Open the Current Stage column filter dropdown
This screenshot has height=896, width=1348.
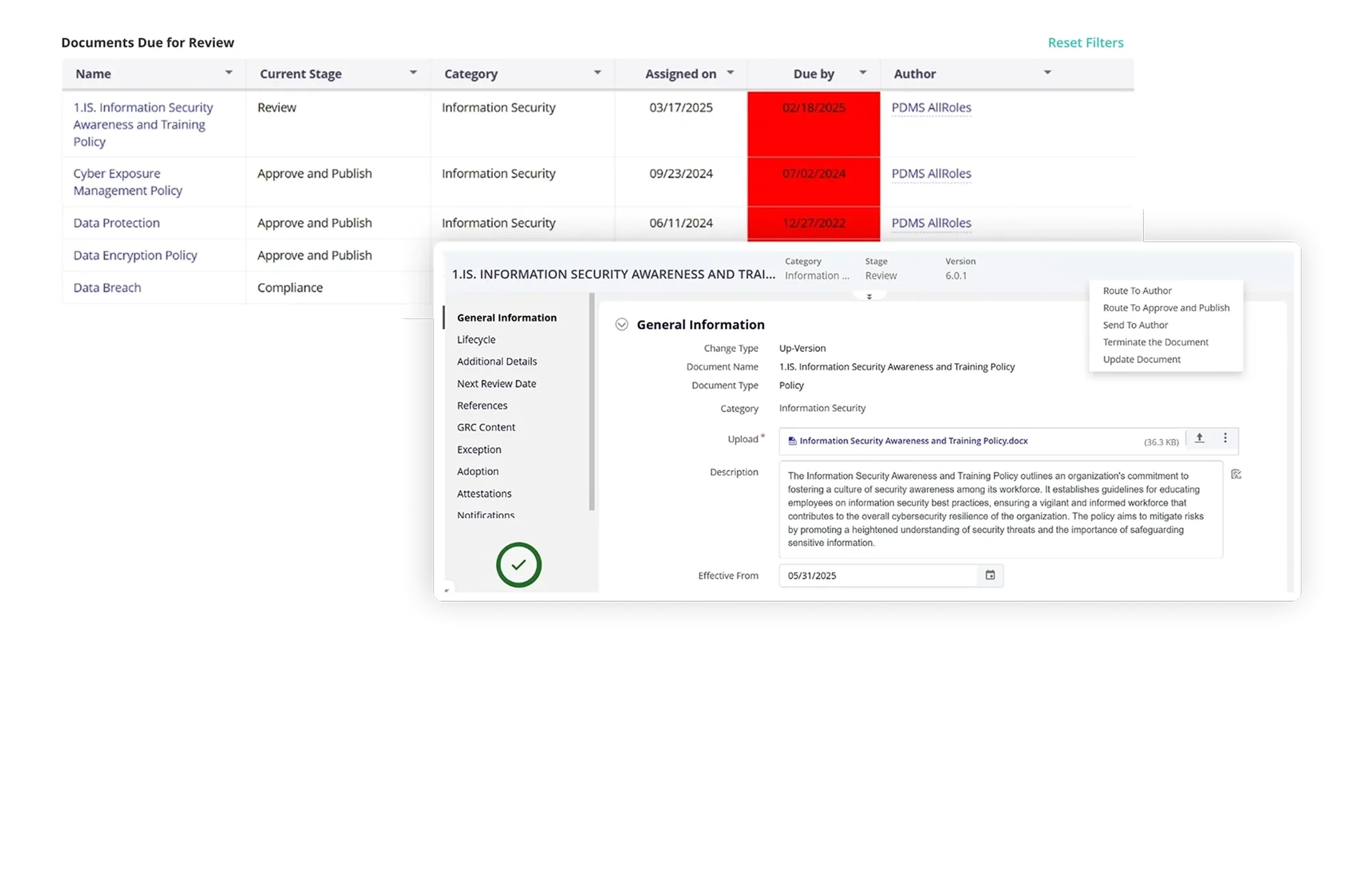pyautogui.click(x=413, y=72)
